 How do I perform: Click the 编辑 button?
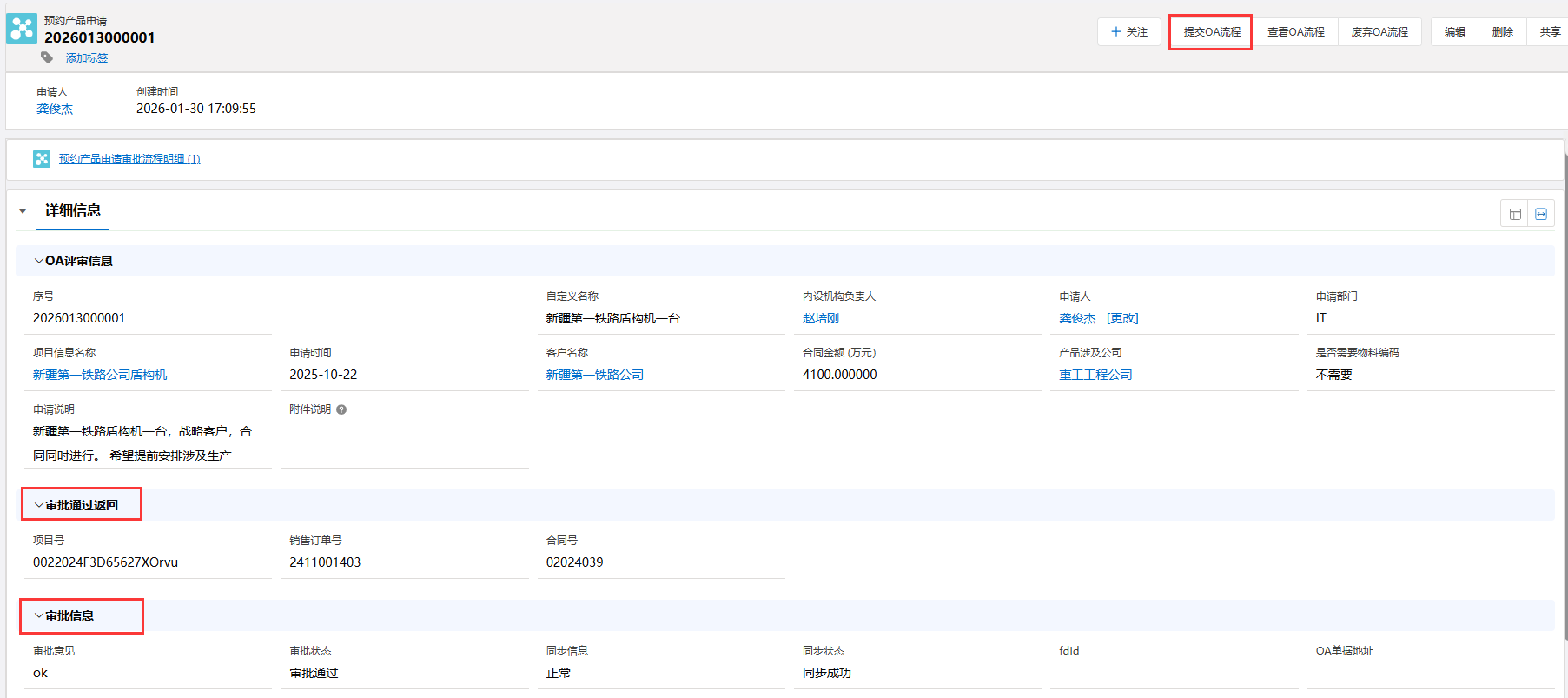tap(1454, 32)
